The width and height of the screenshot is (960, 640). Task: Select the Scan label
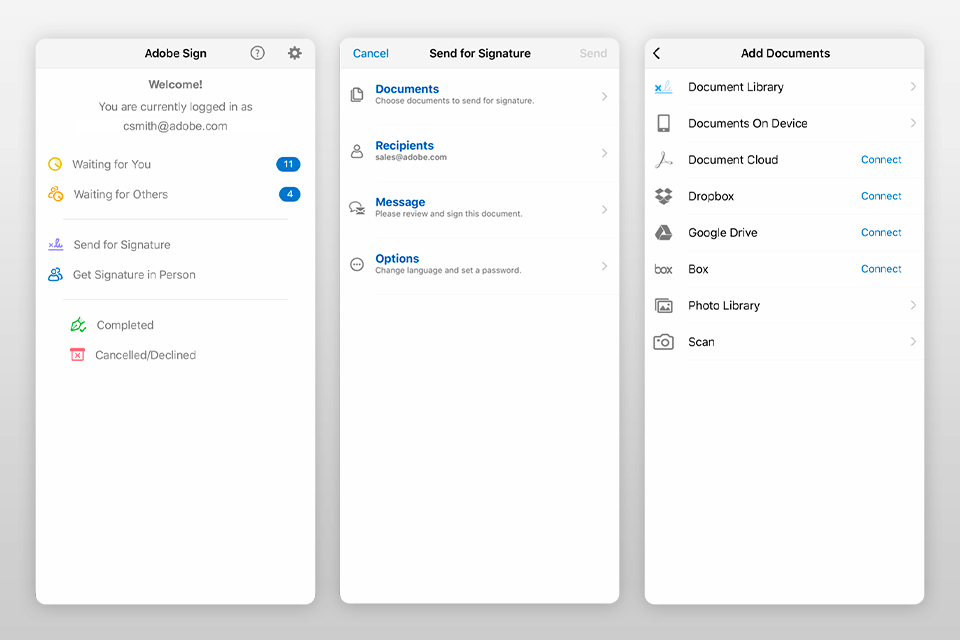pos(701,342)
